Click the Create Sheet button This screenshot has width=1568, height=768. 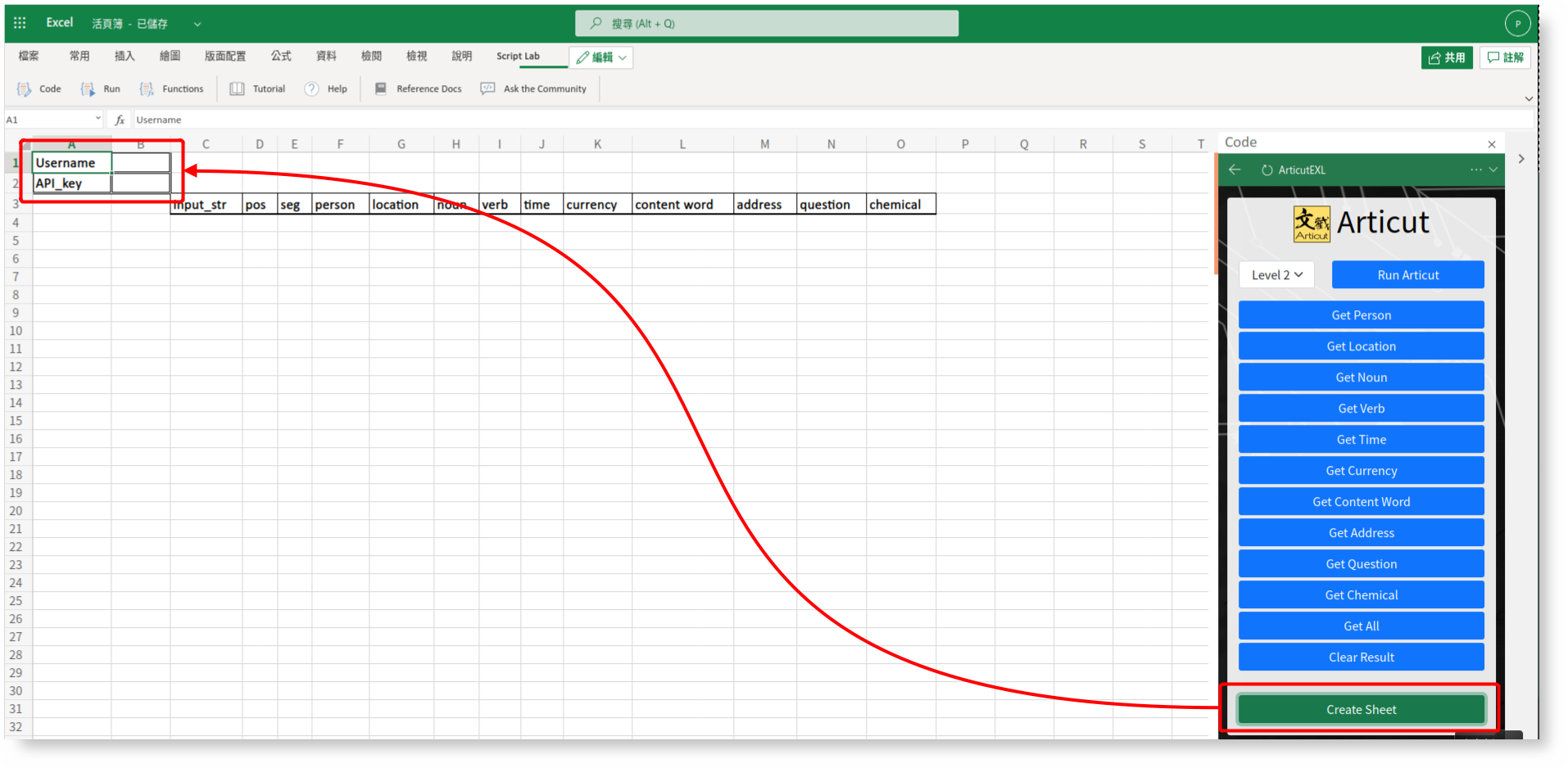(x=1361, y=710)
